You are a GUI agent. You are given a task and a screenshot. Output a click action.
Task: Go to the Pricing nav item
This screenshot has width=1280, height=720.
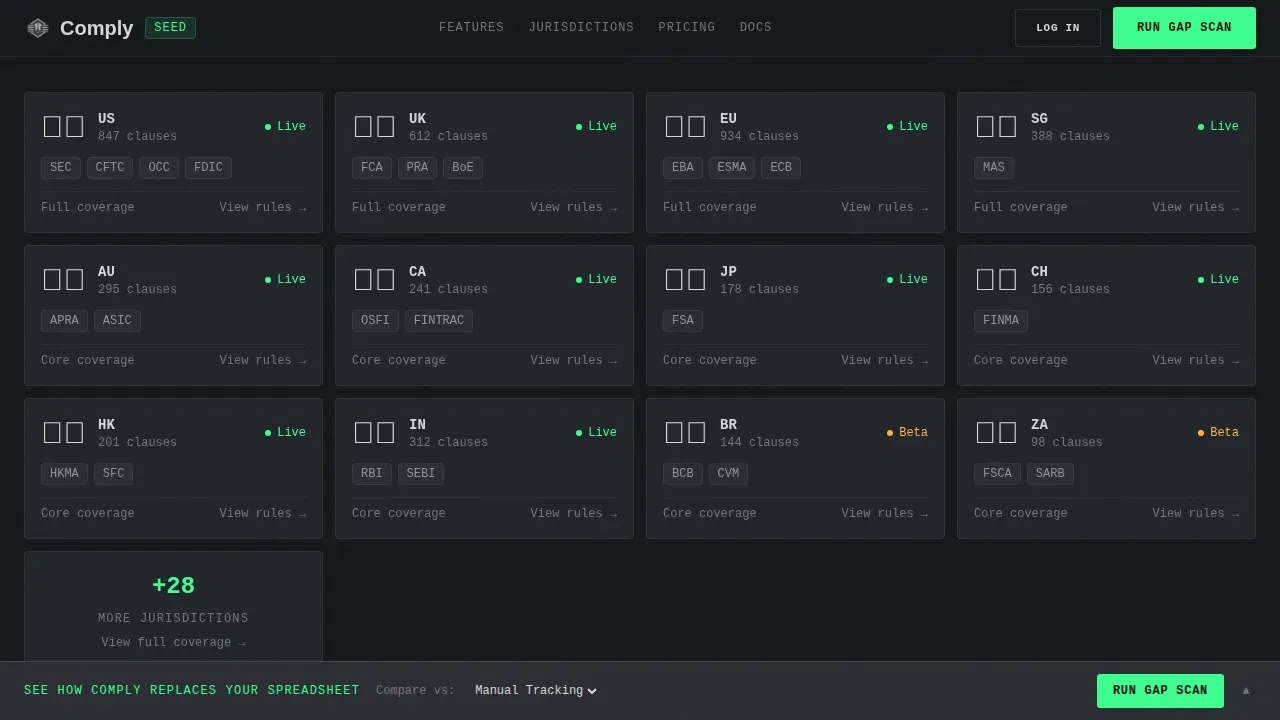pyautogui.click(x=686, y=28)
